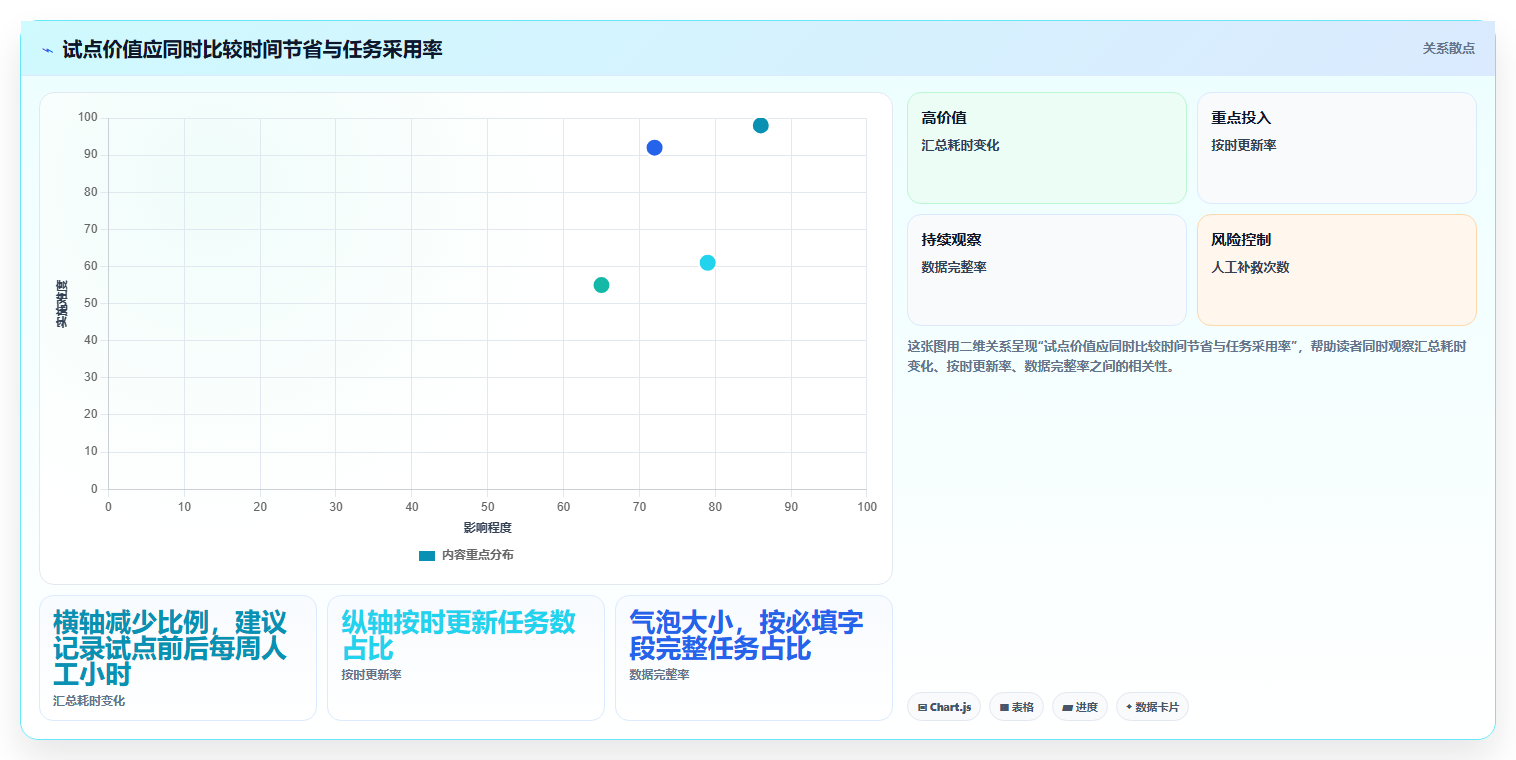
Task: Click 数据完整率 under the third metric card
Action: (659, 675)
